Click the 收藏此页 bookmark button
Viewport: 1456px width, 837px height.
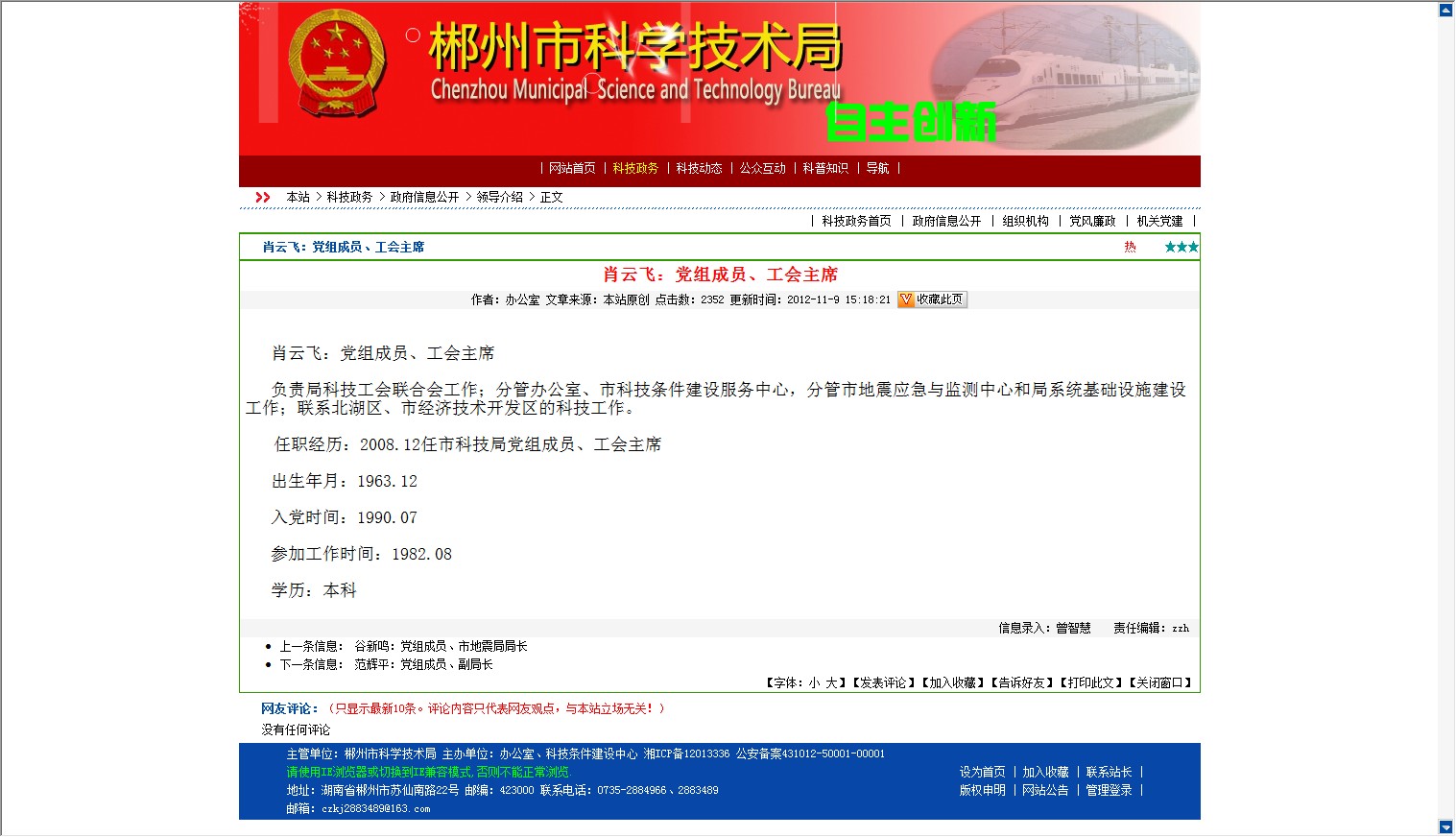click(x=932, y=299)
